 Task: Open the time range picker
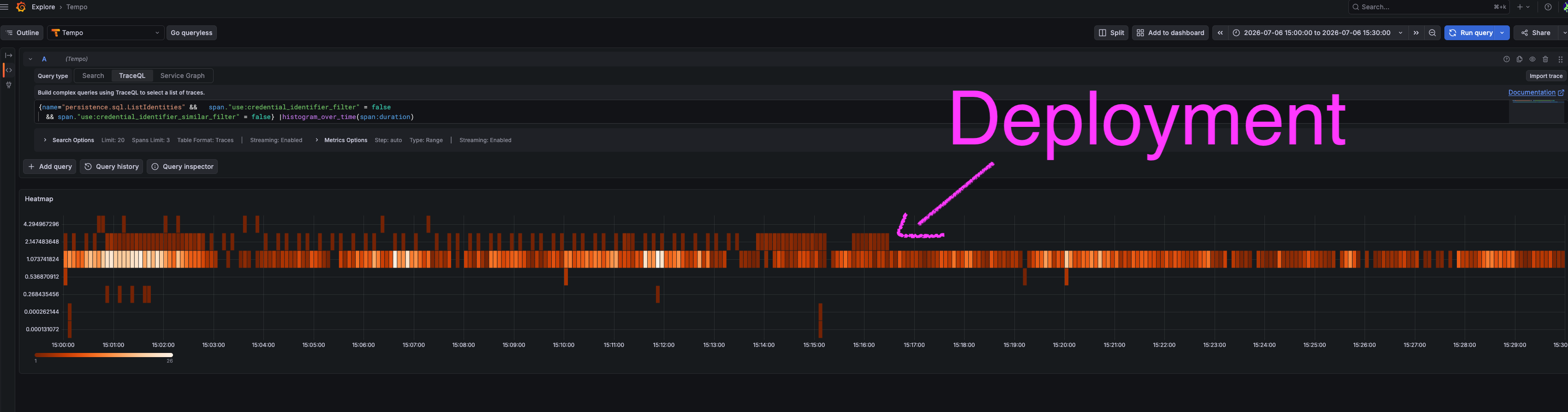(1318, 33)
